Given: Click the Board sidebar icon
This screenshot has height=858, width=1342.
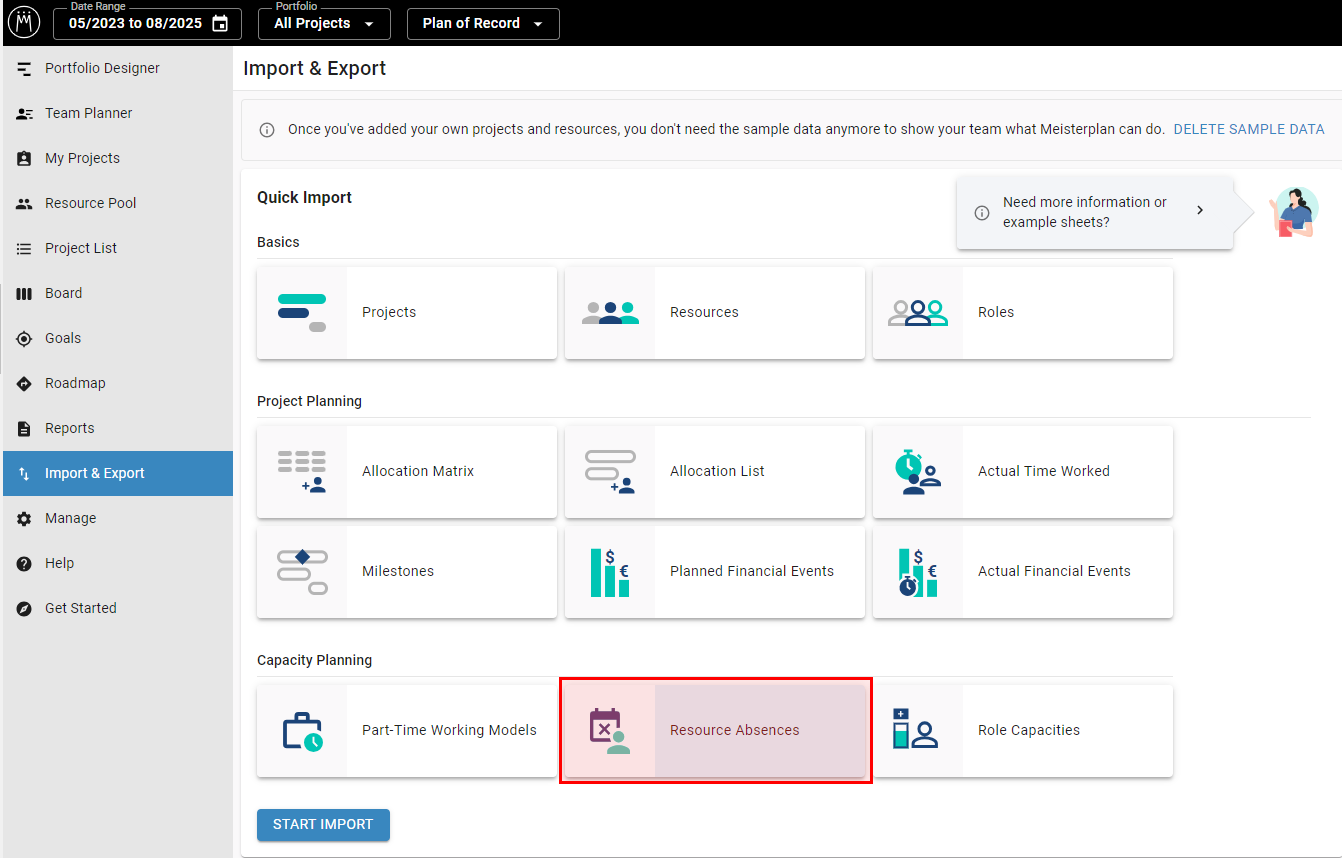Looking at the screenshot, I should pos(24,294).
